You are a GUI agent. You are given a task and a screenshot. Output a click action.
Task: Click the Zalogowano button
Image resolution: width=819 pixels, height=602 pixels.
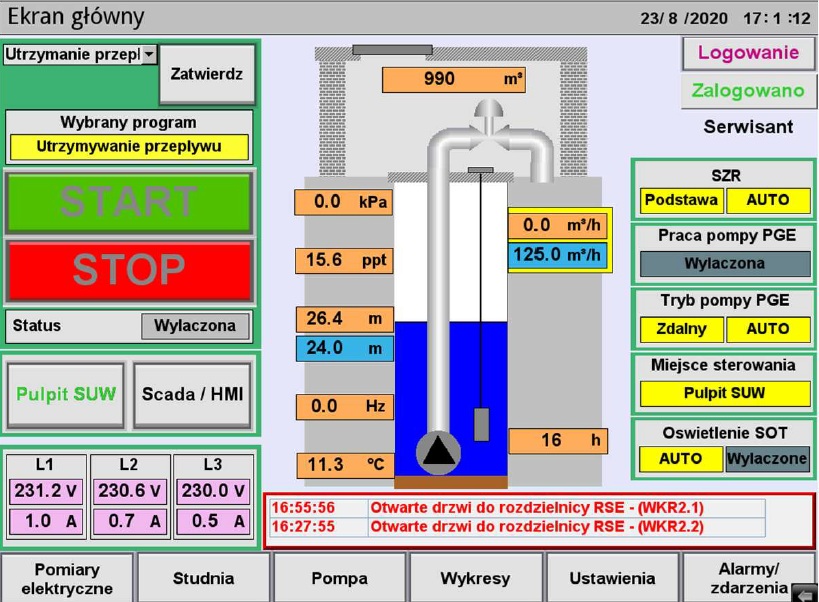(748, 91)
